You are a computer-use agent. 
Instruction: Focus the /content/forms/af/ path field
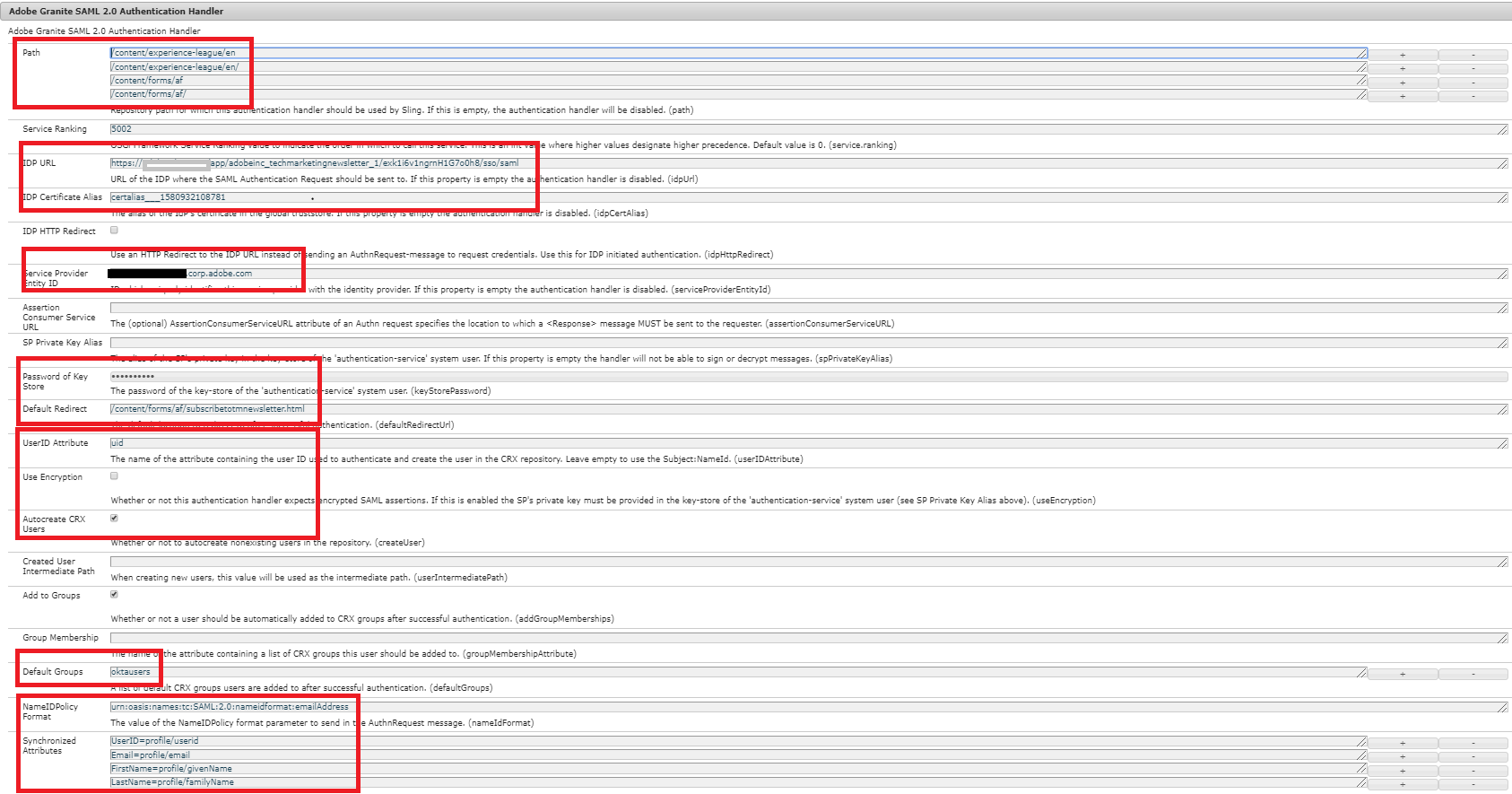[738, 94]
